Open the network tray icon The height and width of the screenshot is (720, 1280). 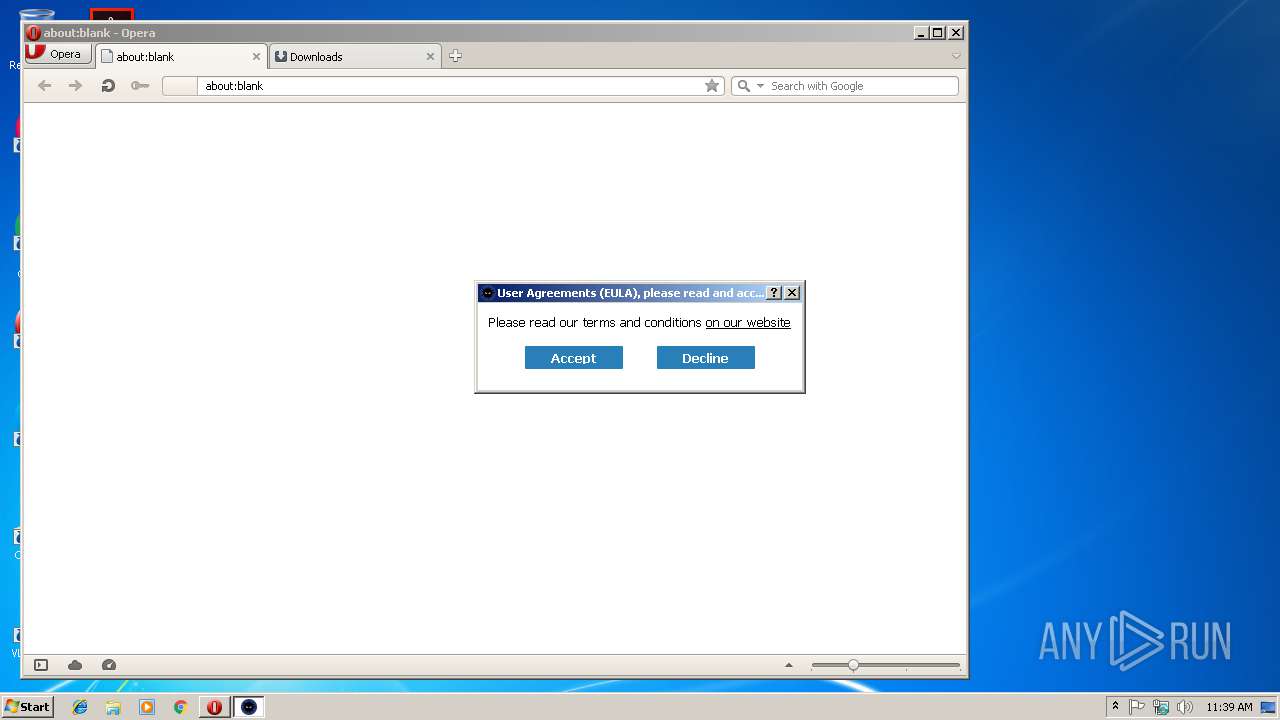coord(1161,707)
